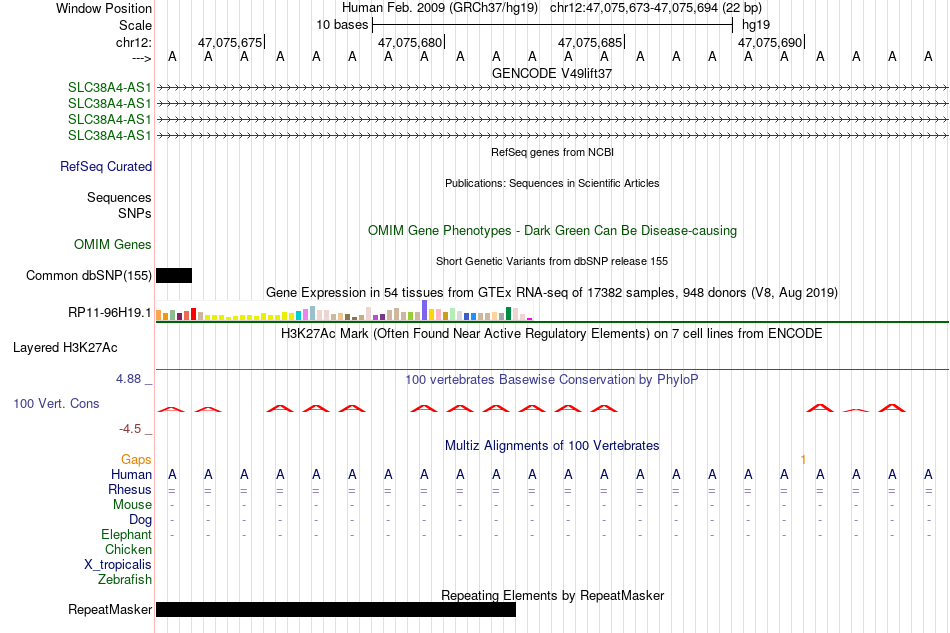The height and width of the screenshot is (633, 950).
Task: Click the ---> sequence direction arrow label
Action: pyautogui.click(x=142, y=58)
